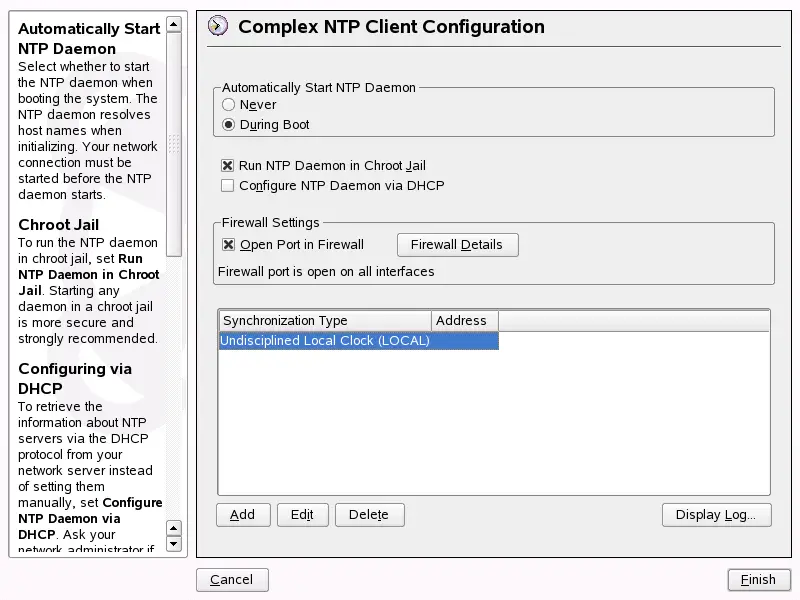Open the Firewall Details dialog

pos(457,244)
